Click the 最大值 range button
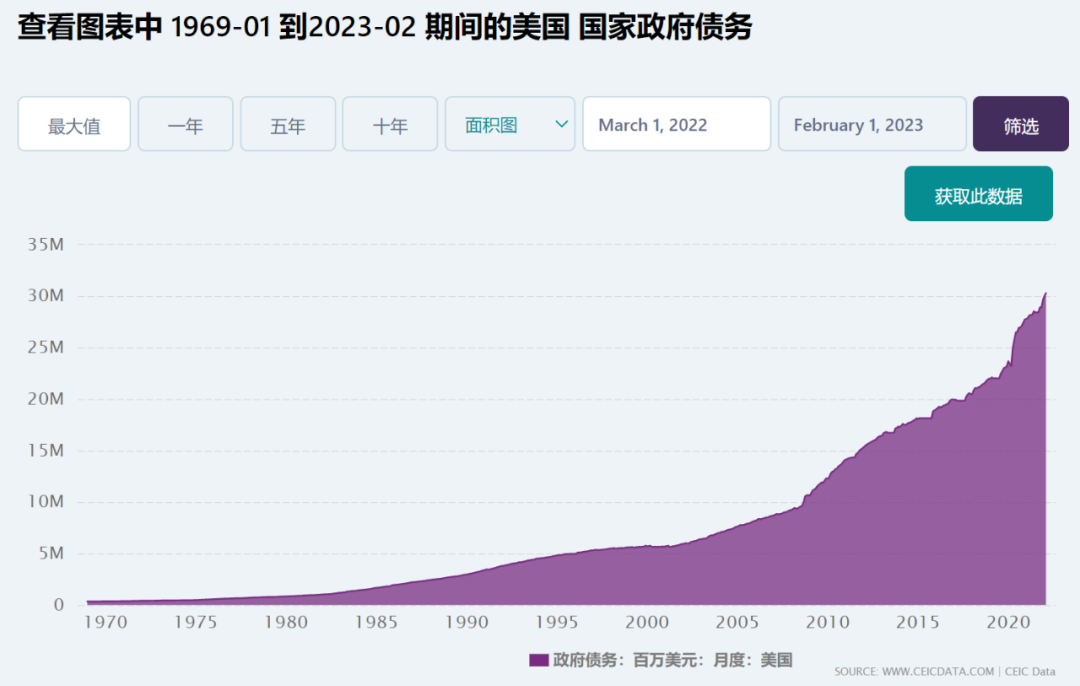The width and height of the screenshot is (1080, 686). [74, 124]
